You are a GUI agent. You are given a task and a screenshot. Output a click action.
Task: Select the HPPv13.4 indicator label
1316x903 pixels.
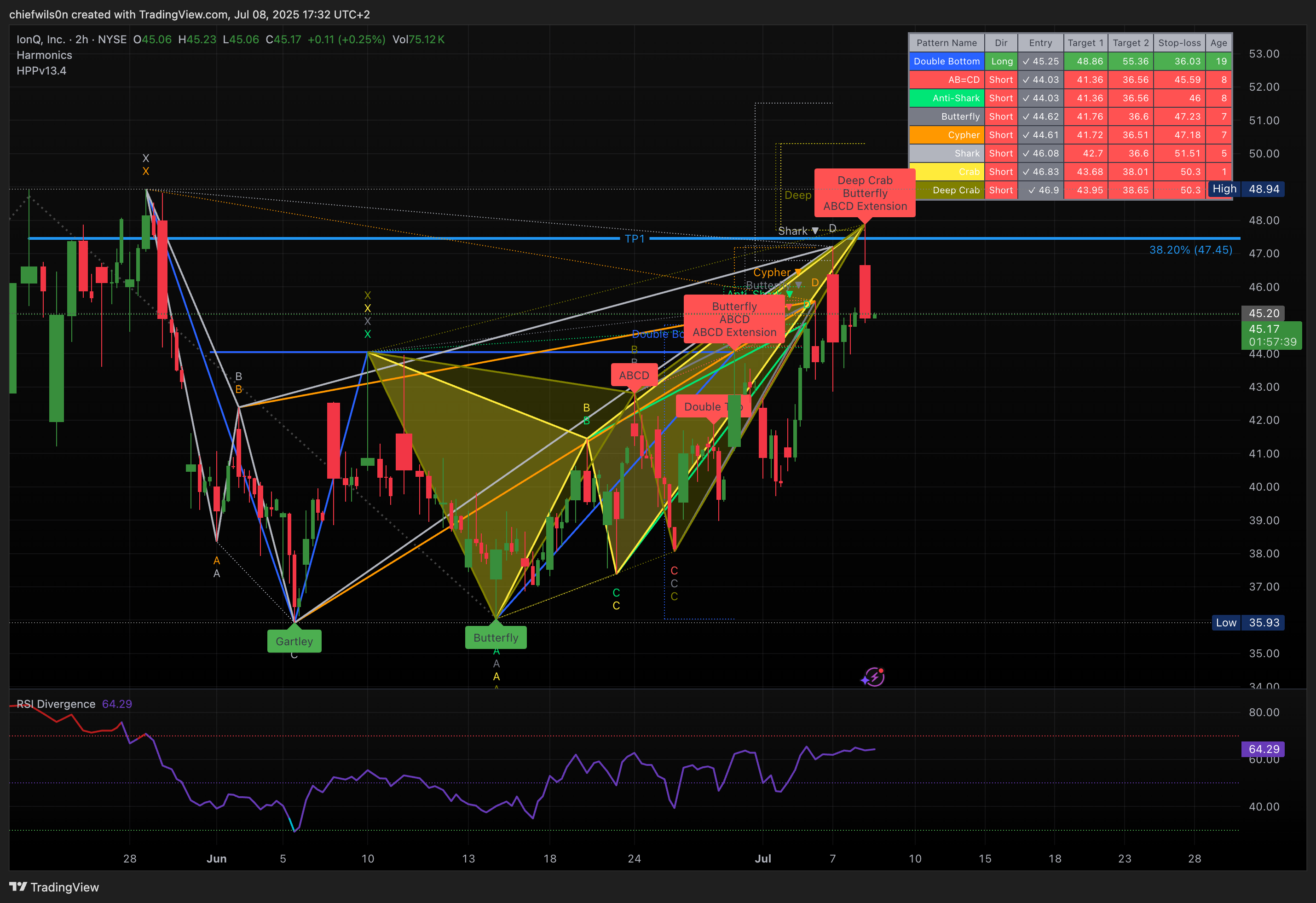[x=41, y=71]
